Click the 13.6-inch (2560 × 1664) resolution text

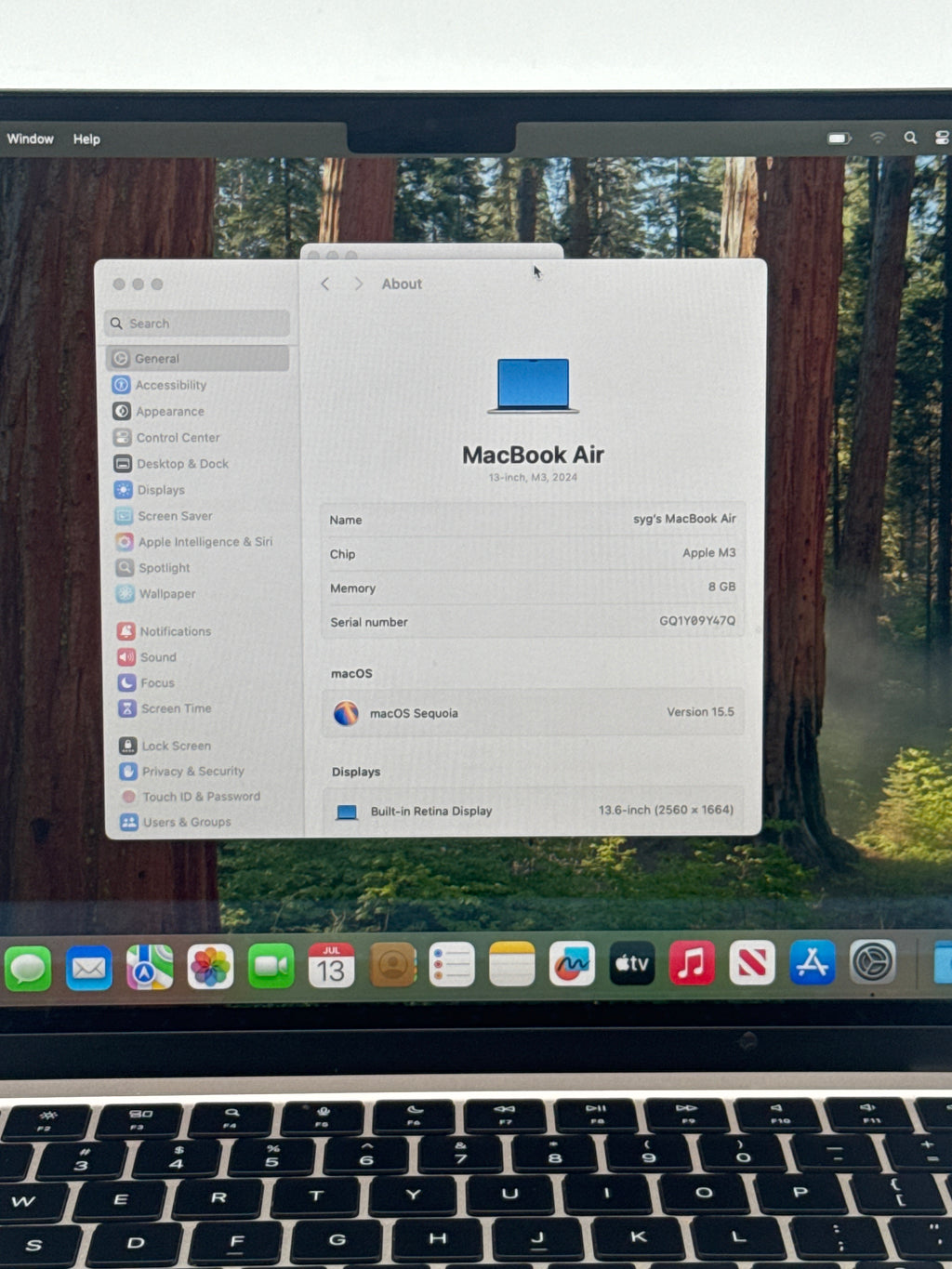coord(666,810)
